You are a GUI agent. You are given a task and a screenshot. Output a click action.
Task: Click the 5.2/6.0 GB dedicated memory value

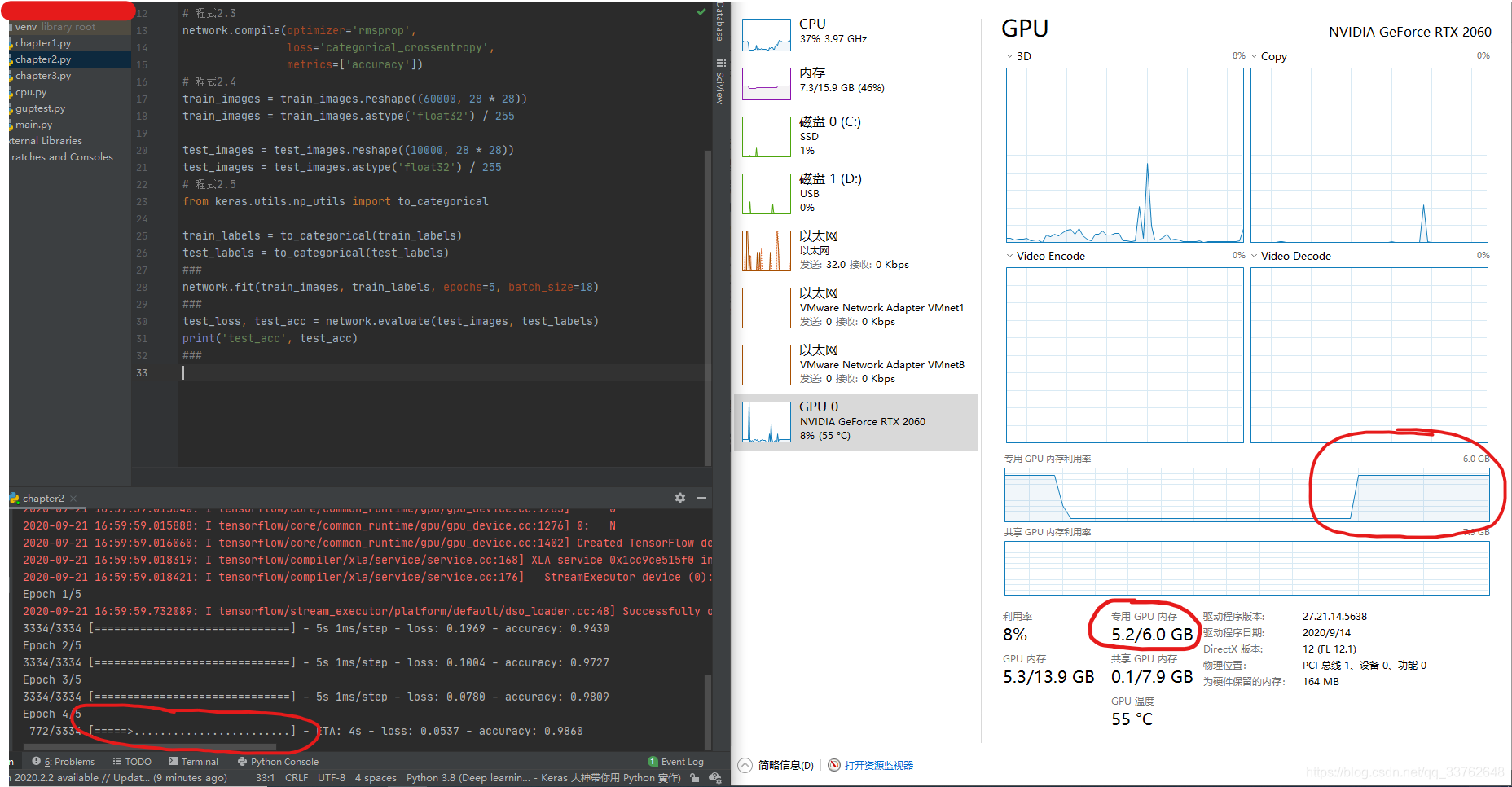pyautogui.click(x=1152, y=635)
